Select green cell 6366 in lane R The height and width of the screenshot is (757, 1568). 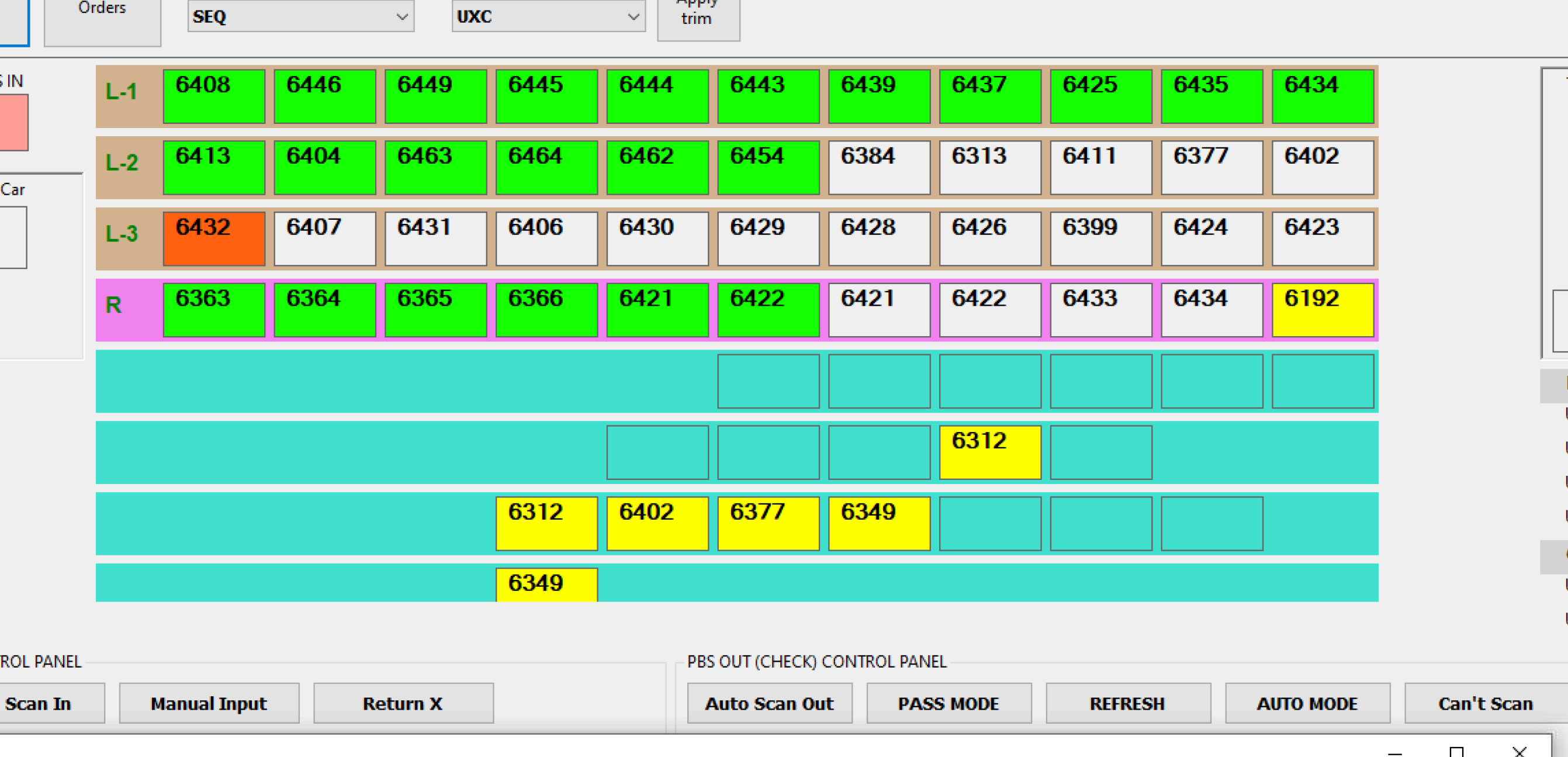[546, 310]
